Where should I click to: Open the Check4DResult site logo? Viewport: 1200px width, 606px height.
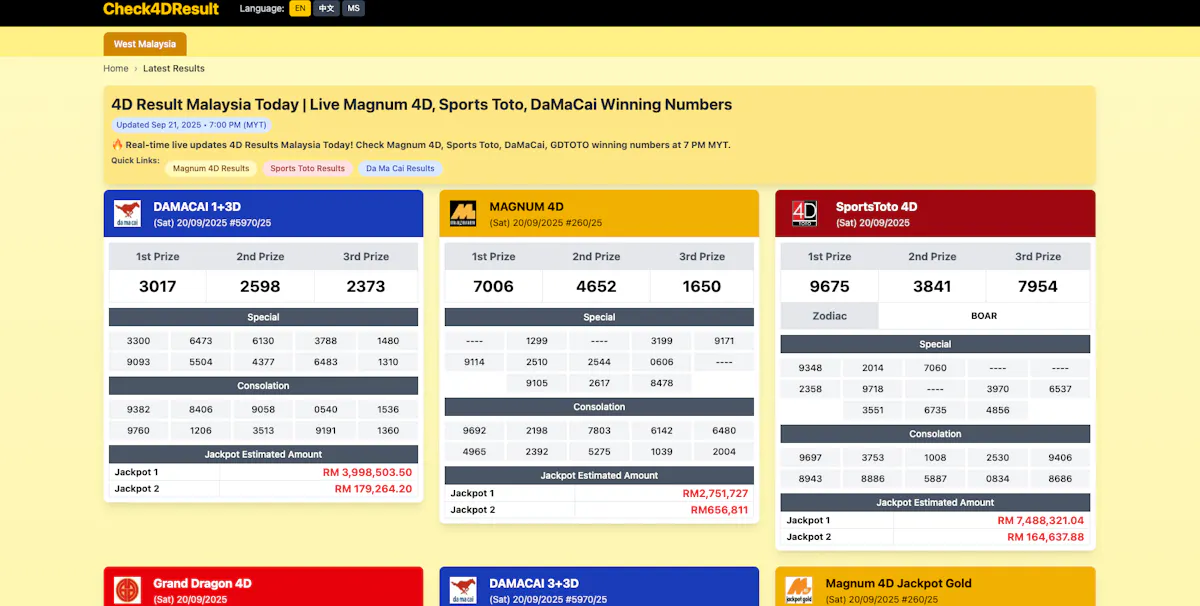point(161,9)
